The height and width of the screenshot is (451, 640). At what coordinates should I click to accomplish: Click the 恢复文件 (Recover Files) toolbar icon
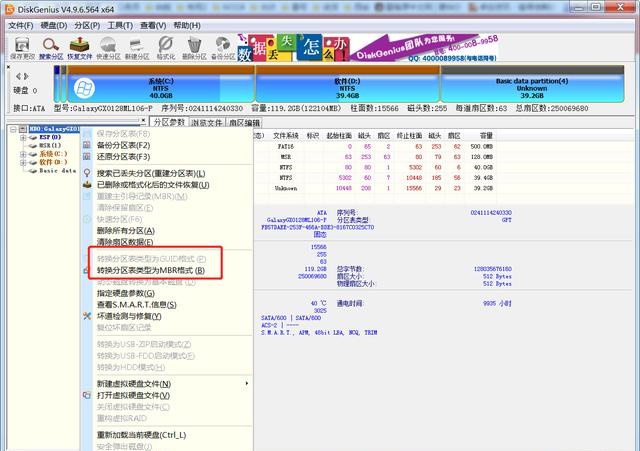coord(80,48)
